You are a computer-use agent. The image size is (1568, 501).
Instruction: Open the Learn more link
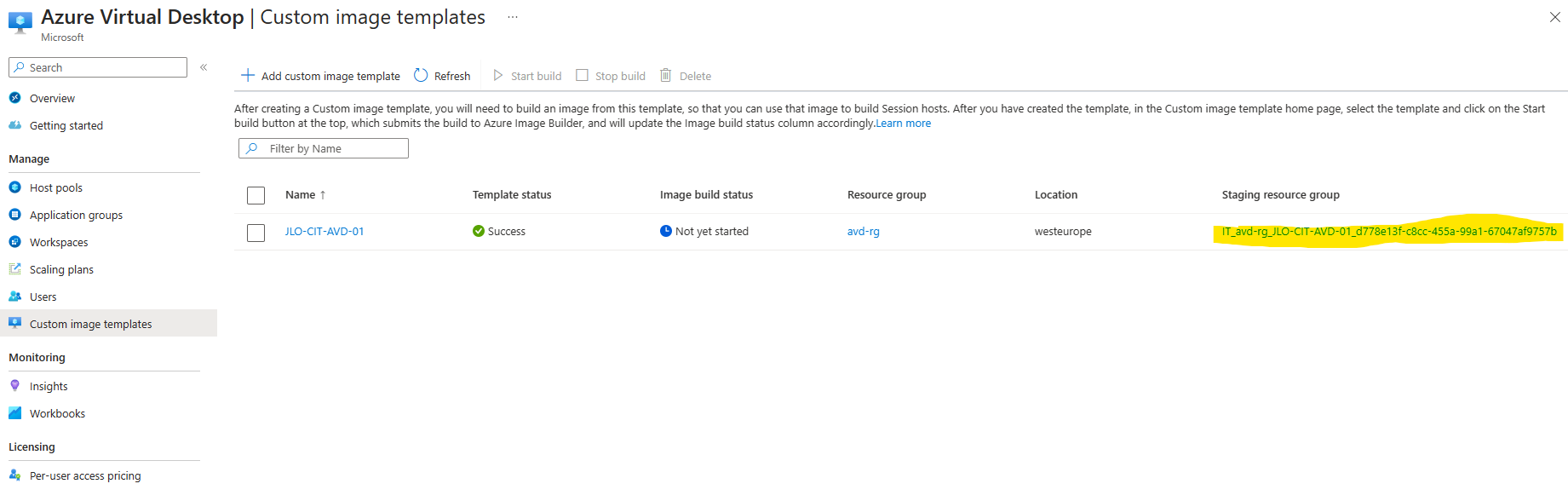pyautogui.click(x=904, y=124)
